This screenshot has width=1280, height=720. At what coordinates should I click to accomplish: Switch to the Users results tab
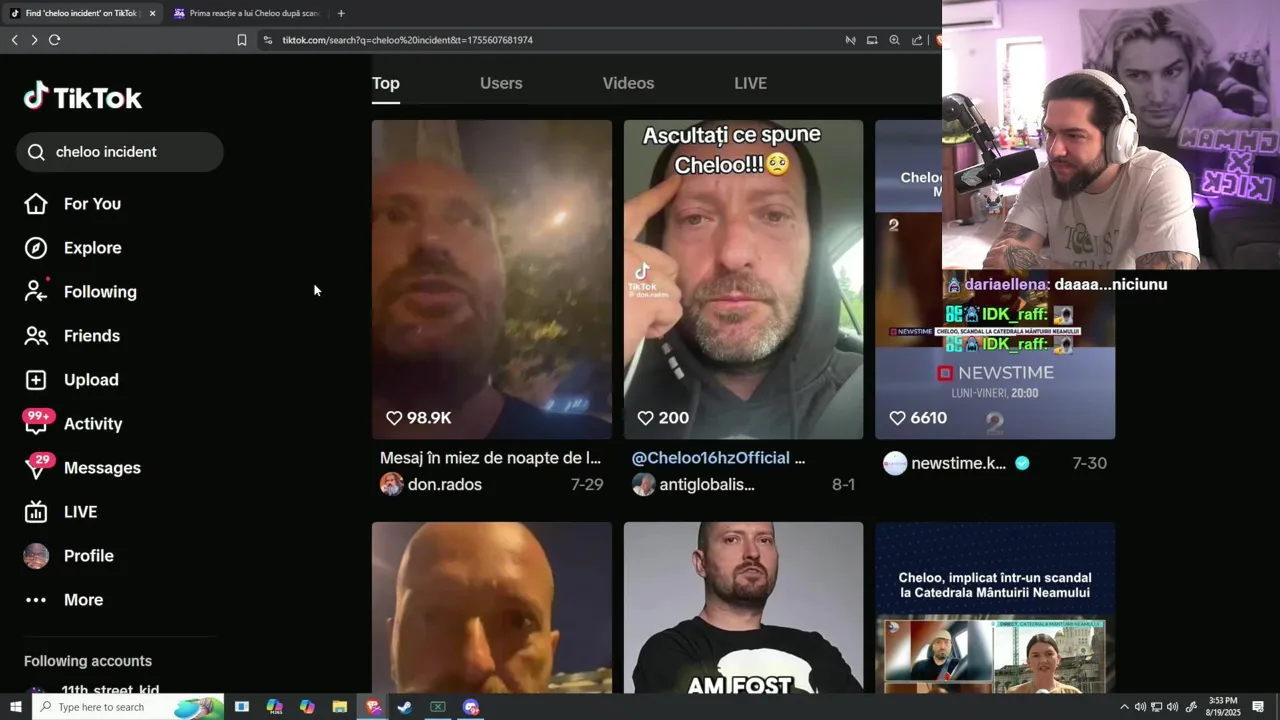[x=501, y=83]
